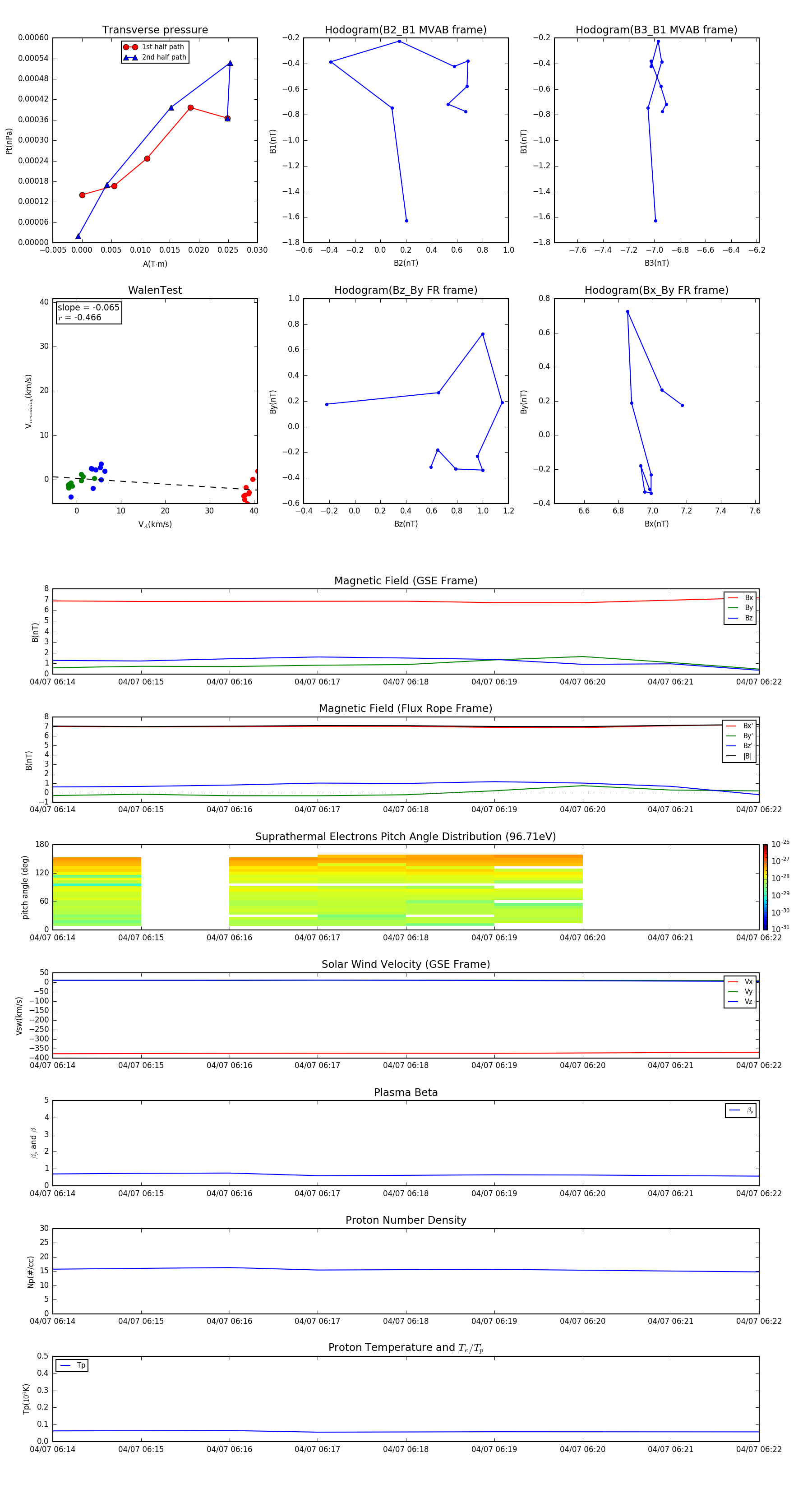Image resolution: width=812 pixels, height=1489 pixels.
Task: Click 'Suprathermal Electrons Pitch Angle Distribution' title
Action: [406, 837]
